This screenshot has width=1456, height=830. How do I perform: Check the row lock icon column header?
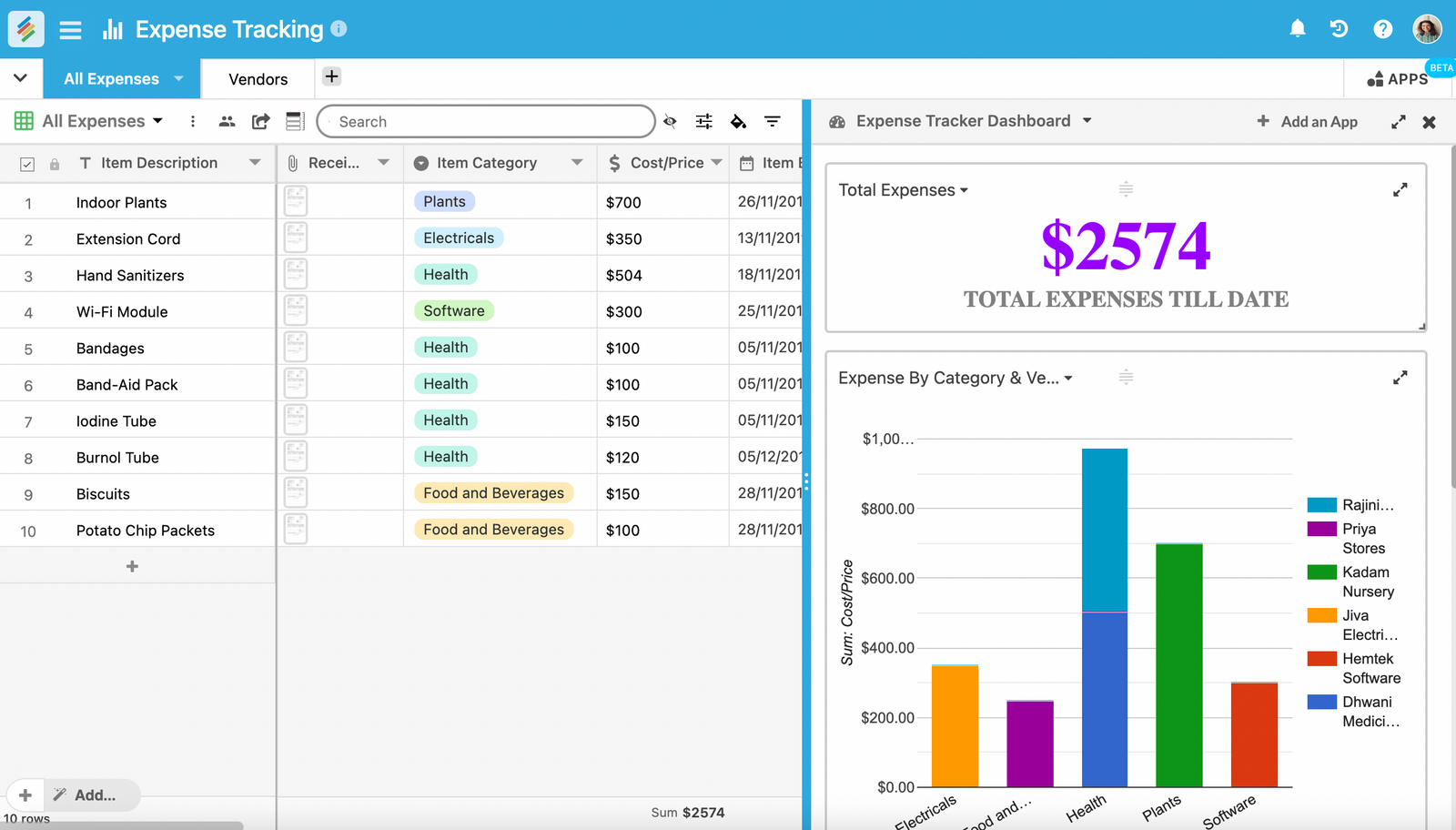coord(55,163)
